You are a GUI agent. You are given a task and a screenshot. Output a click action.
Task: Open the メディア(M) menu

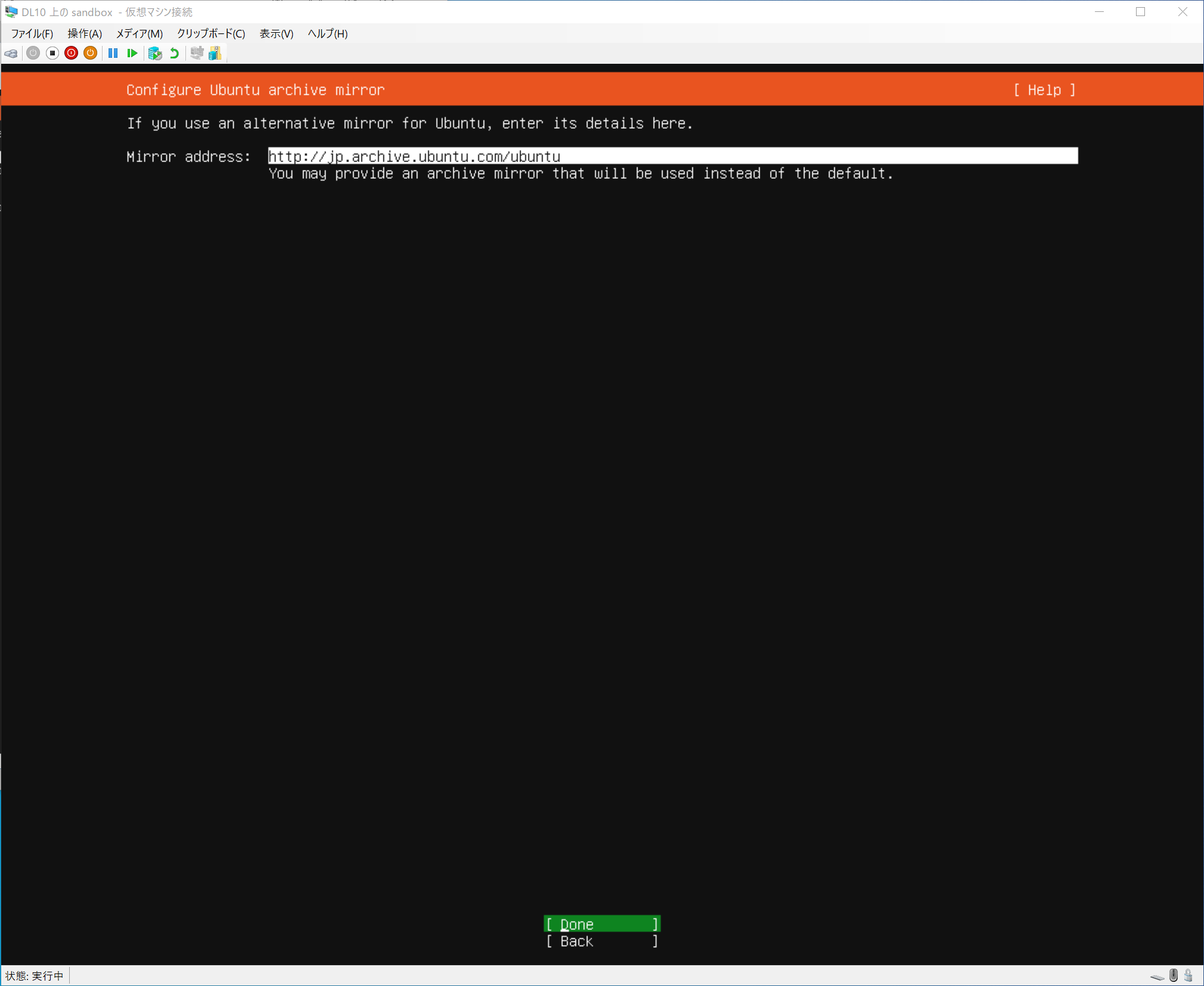[139, 34]
